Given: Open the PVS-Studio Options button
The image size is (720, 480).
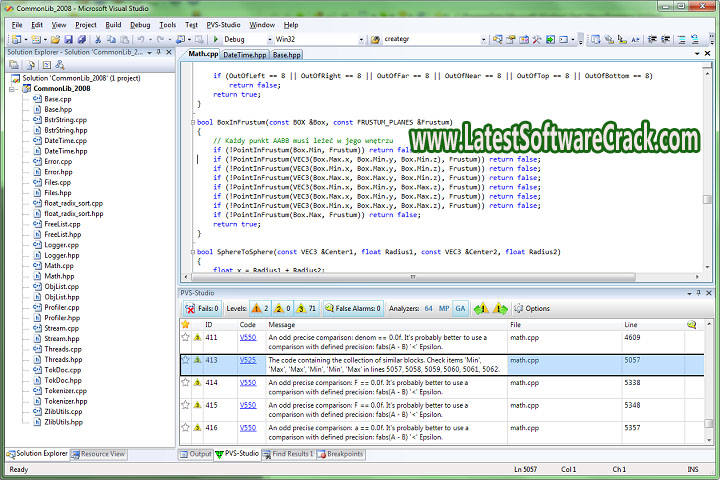Looking at the screenshot, I should [x=532, y=309].
